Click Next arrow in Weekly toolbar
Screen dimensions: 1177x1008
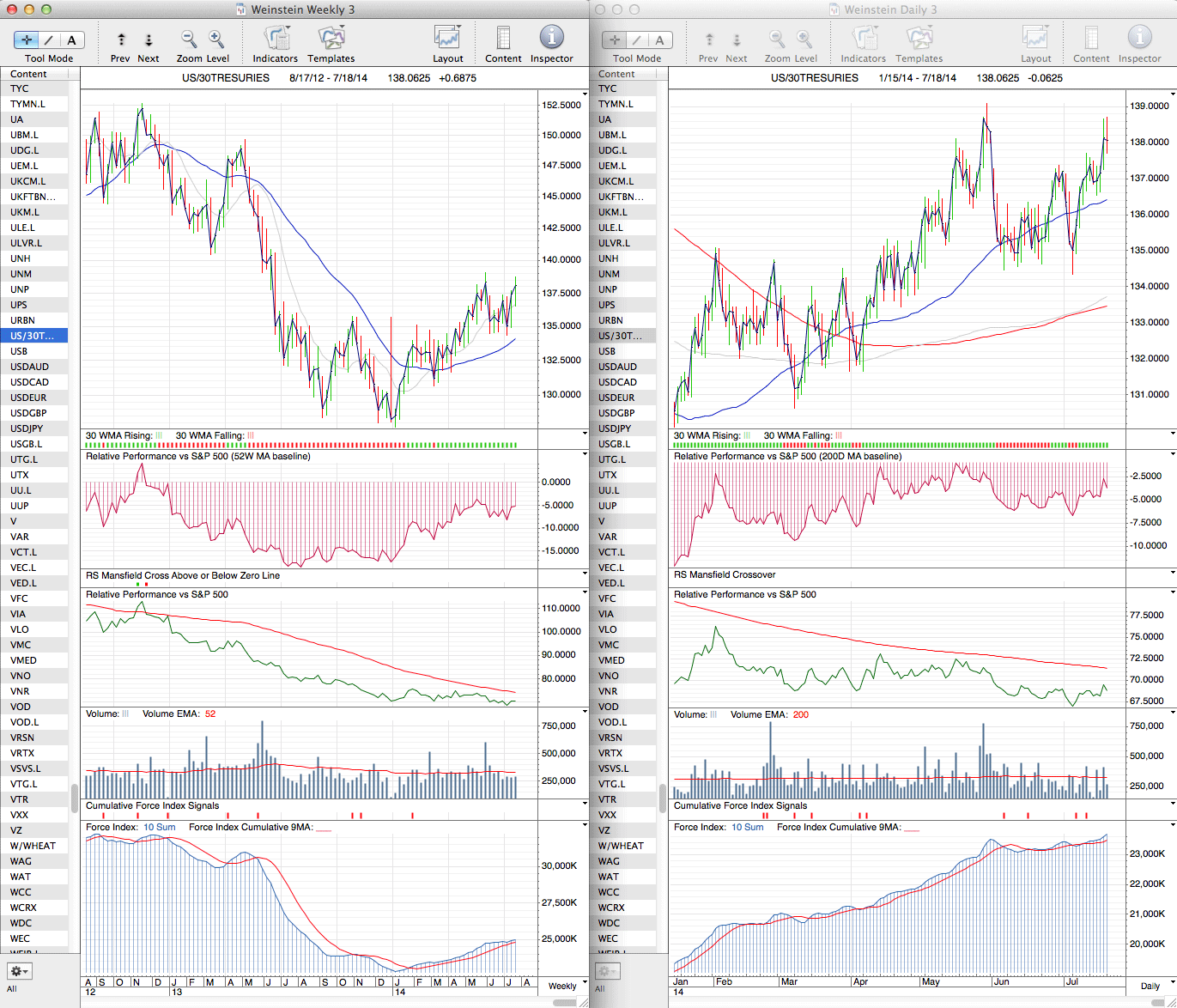click(149, 39)
